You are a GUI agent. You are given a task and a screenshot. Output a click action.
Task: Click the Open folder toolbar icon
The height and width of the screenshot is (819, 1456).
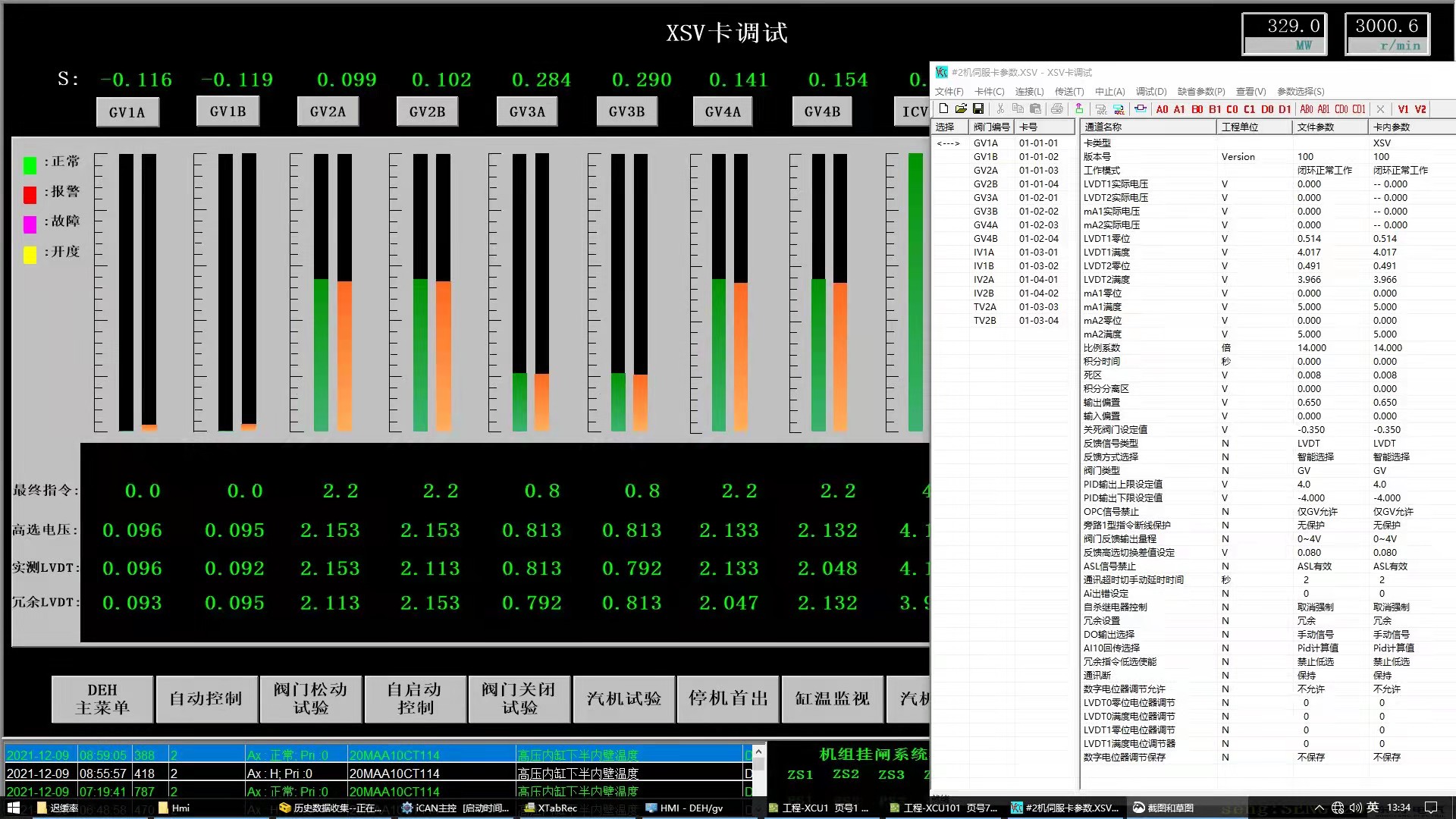(x=961, y=109)
